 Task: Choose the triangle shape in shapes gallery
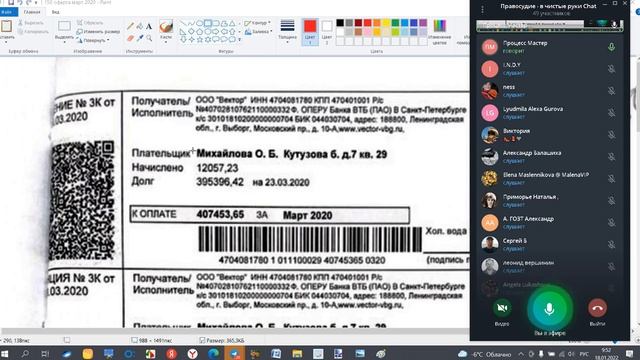pyautogui.click(x=232, y=23)
